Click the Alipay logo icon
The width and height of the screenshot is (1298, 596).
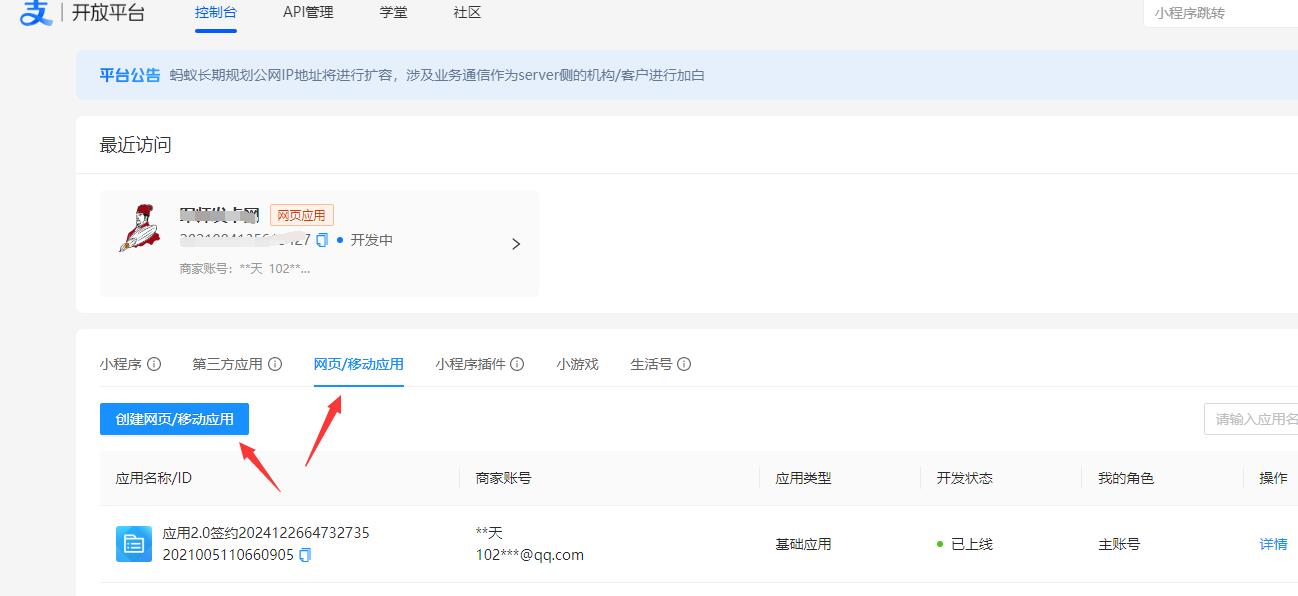click(x=37, y=13)
